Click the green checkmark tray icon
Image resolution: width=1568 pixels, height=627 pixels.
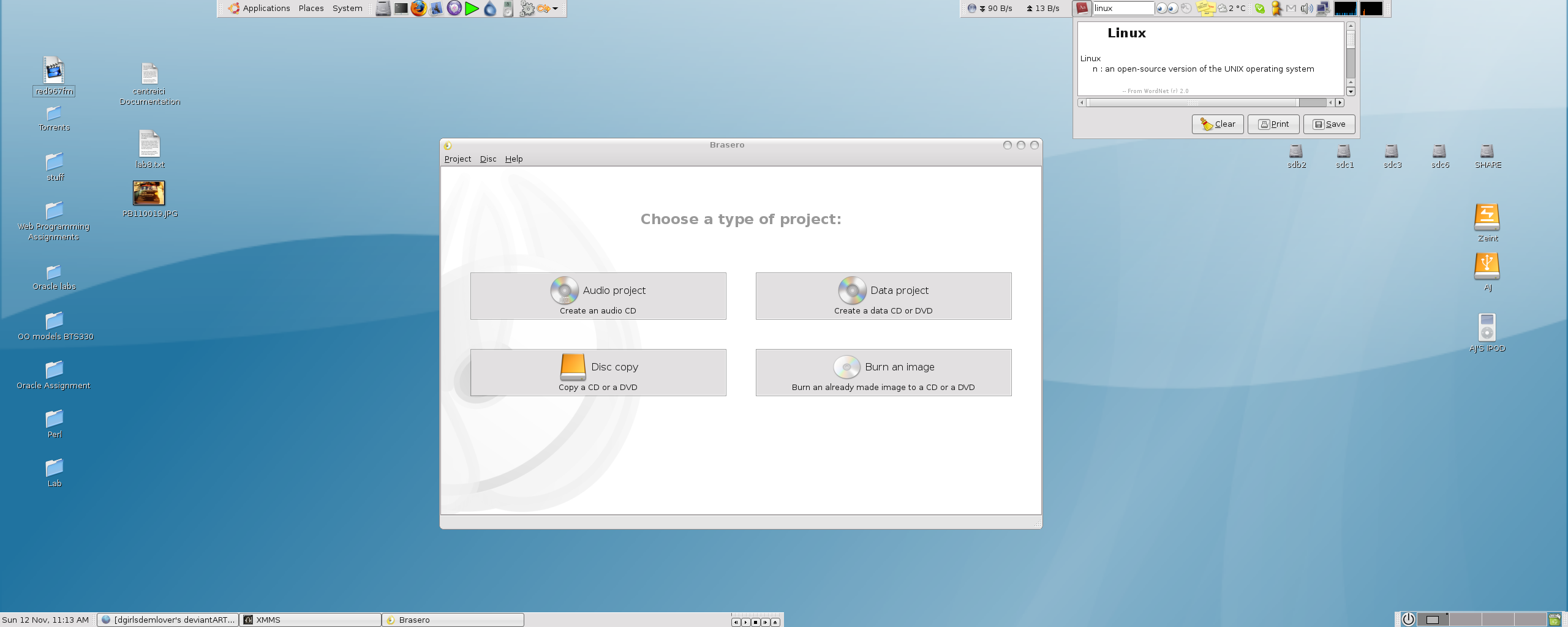[x=1259, y=9]
